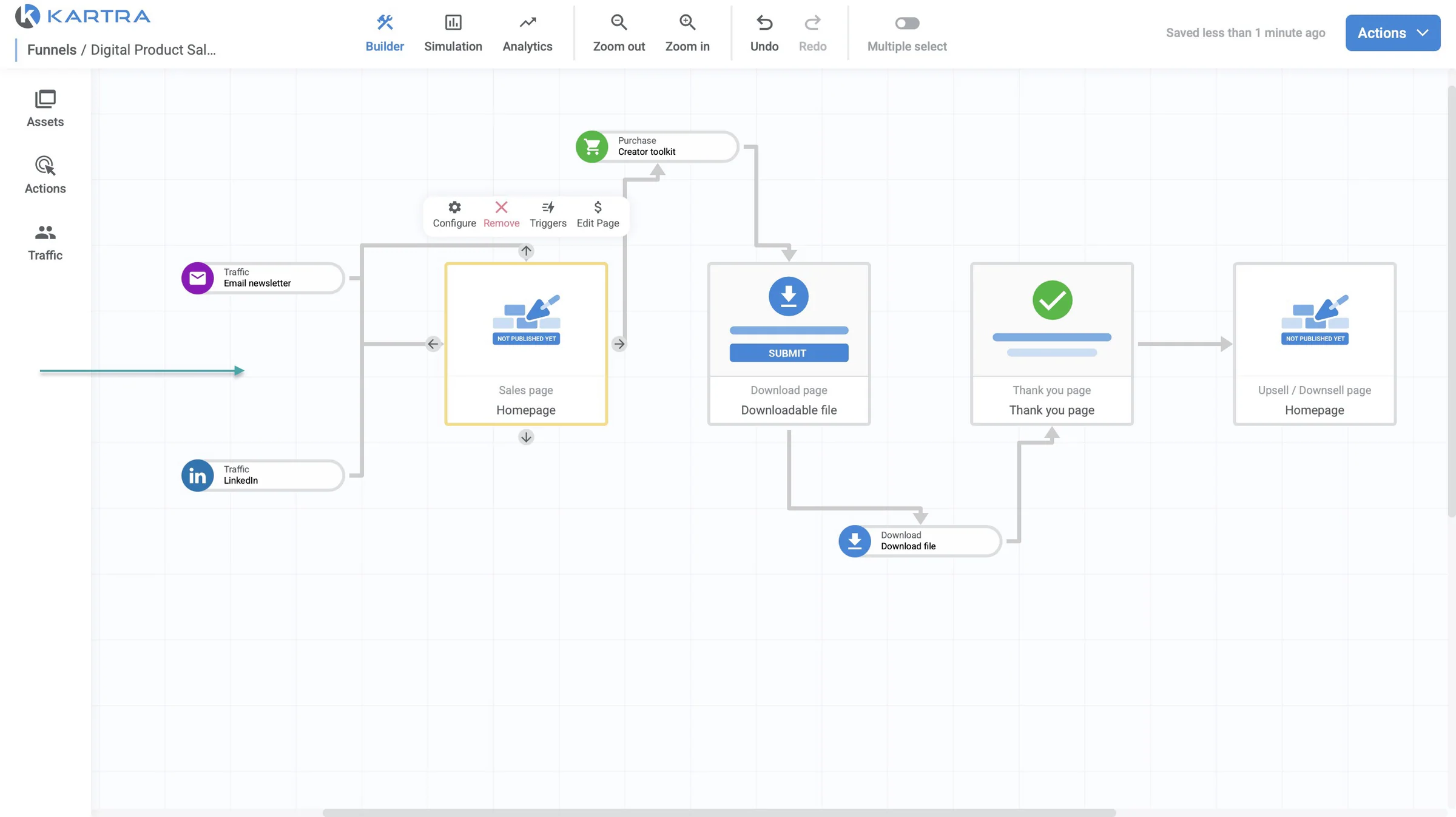Expand the blue Actions dropdown
Image resolution: width=1456 pixels, height=817 pixels.
(1393, 33)
